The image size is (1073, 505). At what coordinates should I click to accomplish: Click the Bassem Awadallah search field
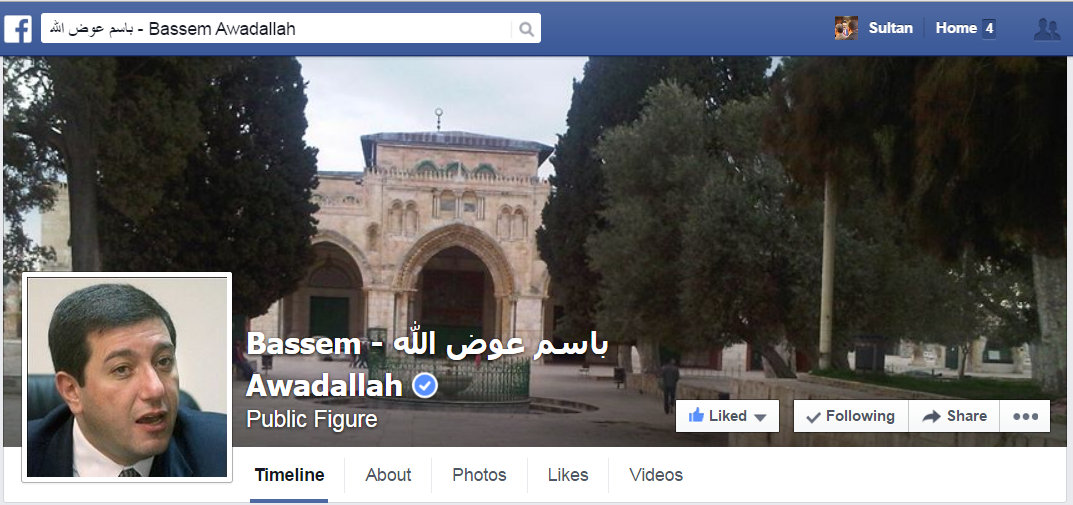tap(276, 29)
